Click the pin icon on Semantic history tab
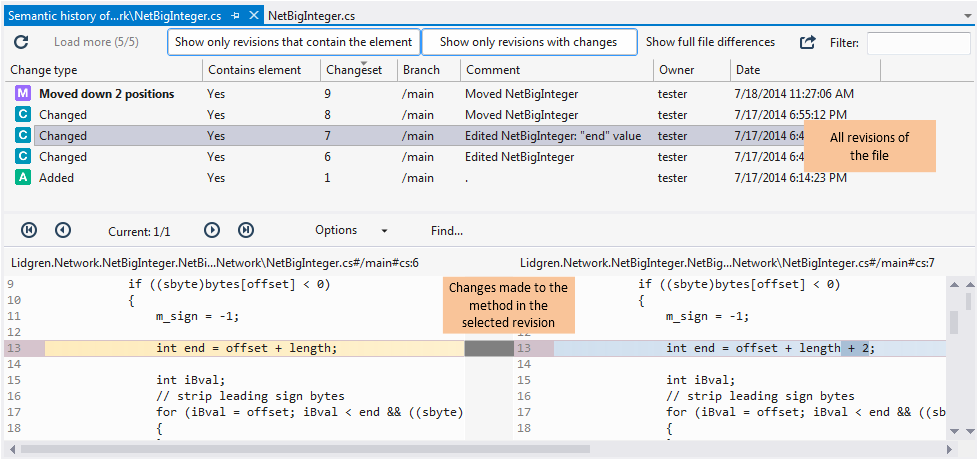This screenshot has height=460, width=977. coord(236,17)
